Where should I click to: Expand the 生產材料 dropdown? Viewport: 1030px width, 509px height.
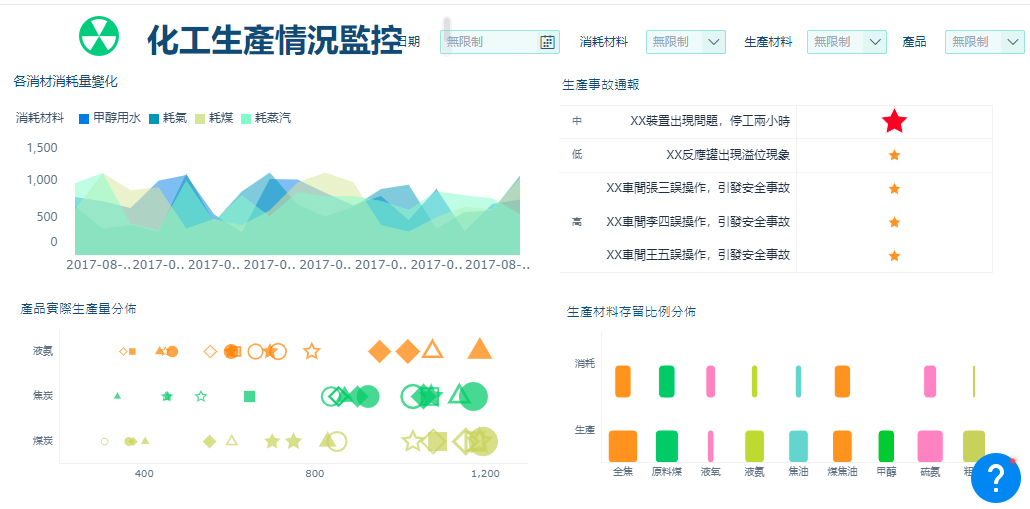tap(847, 42)
